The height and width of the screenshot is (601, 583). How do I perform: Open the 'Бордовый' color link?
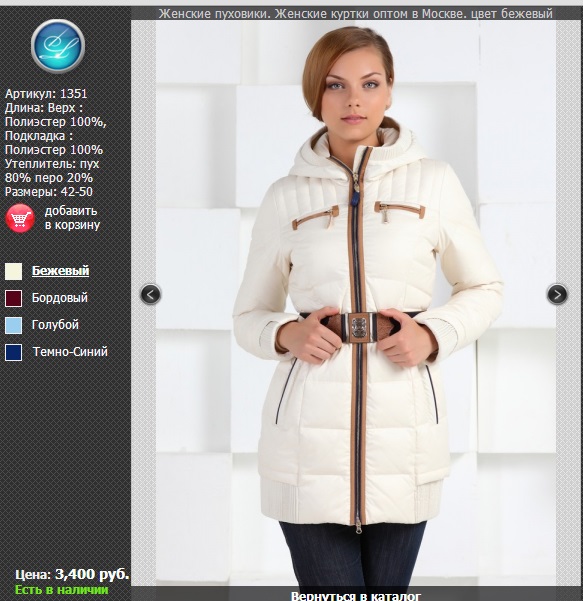pos(60,298)
